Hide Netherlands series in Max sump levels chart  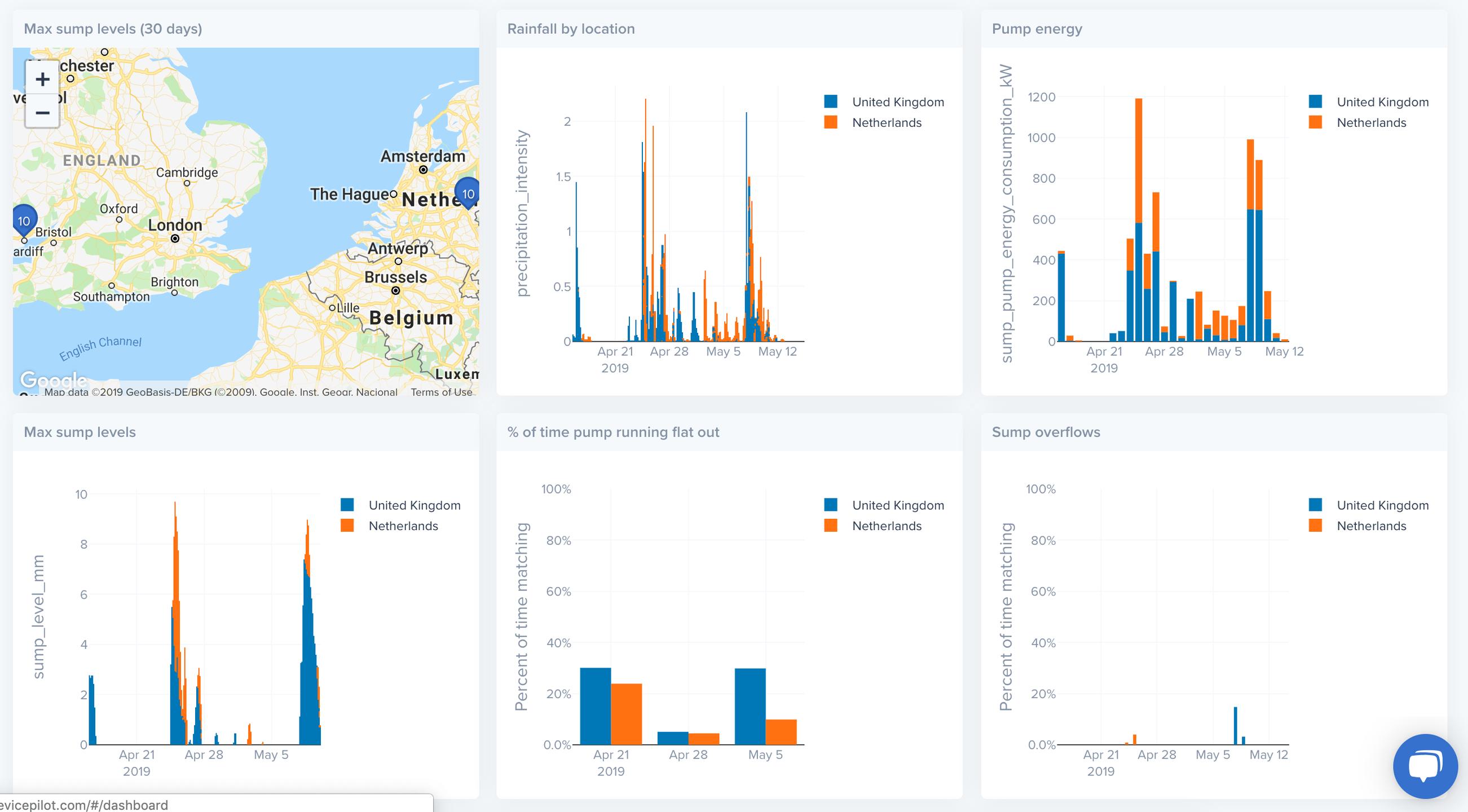(x=403, y=526)
